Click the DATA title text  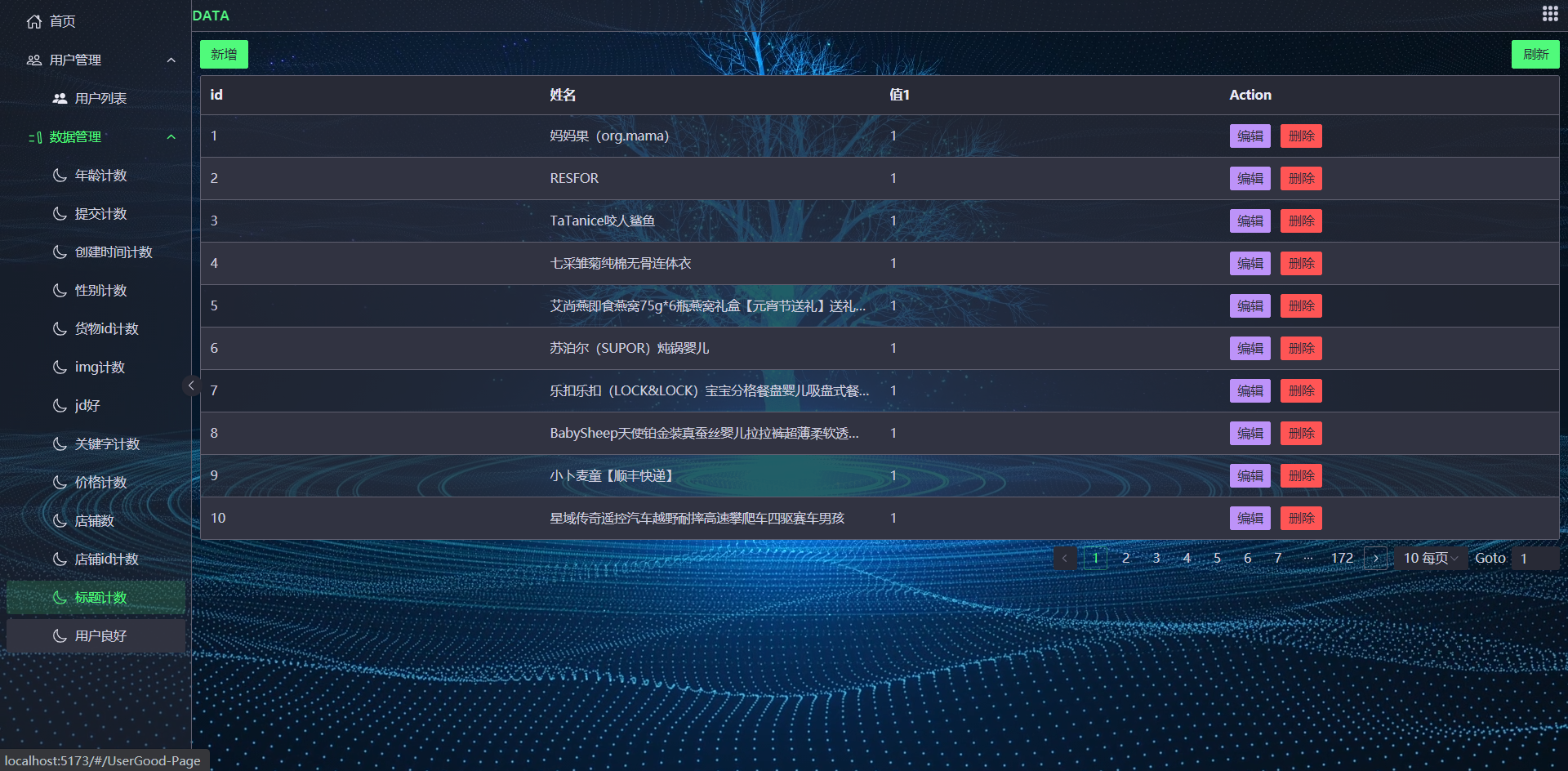211,16
